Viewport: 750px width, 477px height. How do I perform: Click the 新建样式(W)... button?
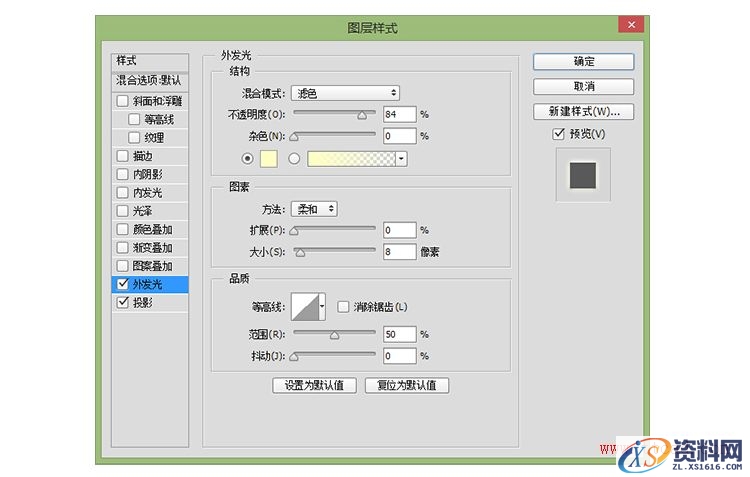coord(584,111)
